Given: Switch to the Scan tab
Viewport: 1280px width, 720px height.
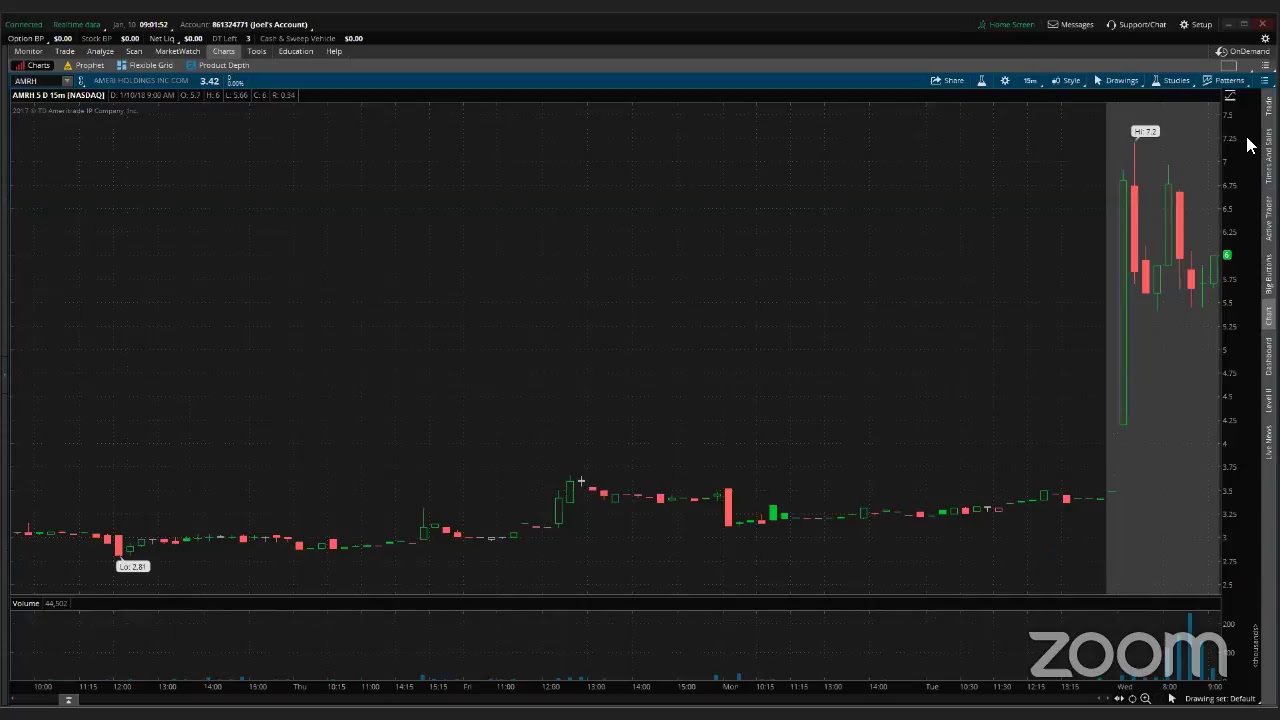Looking at the screenshot, I should coord(134,51).
